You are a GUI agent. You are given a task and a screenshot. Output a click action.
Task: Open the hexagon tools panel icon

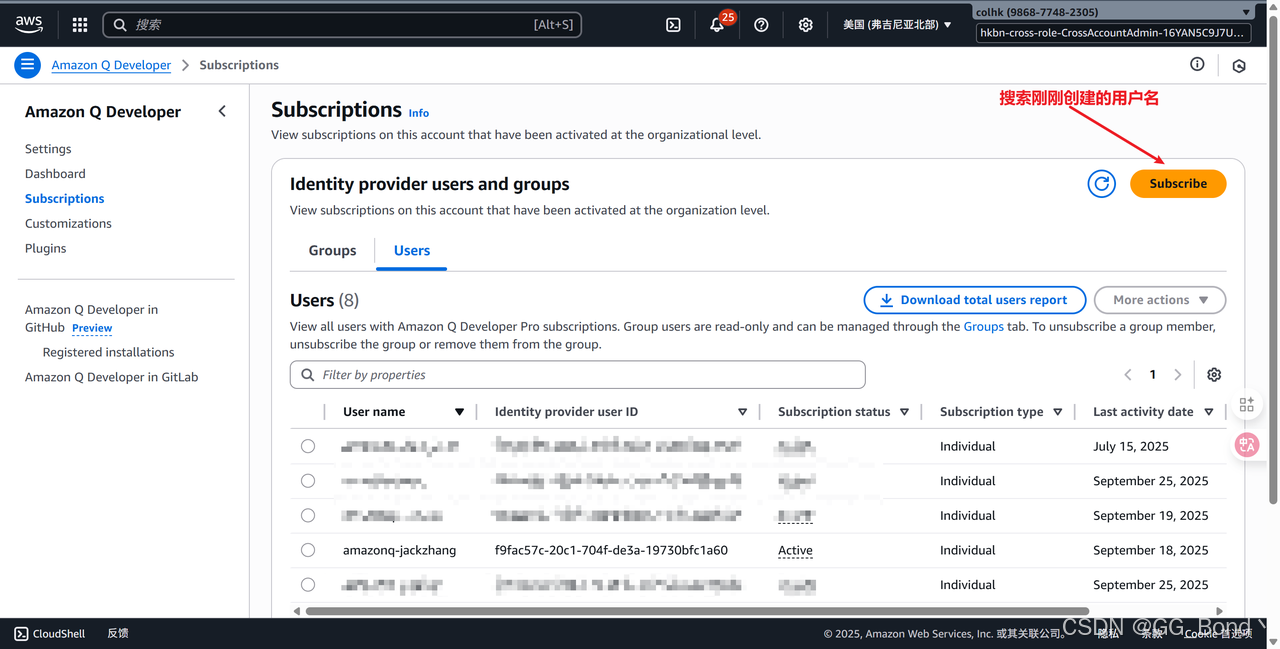point(1239,65)
